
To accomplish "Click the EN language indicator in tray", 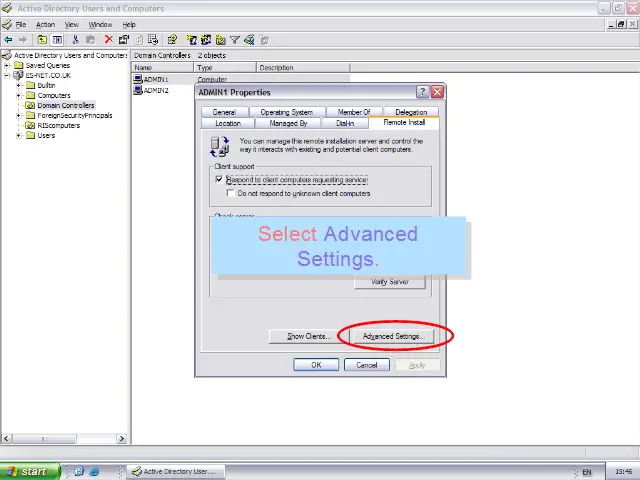I will [587, 472].
